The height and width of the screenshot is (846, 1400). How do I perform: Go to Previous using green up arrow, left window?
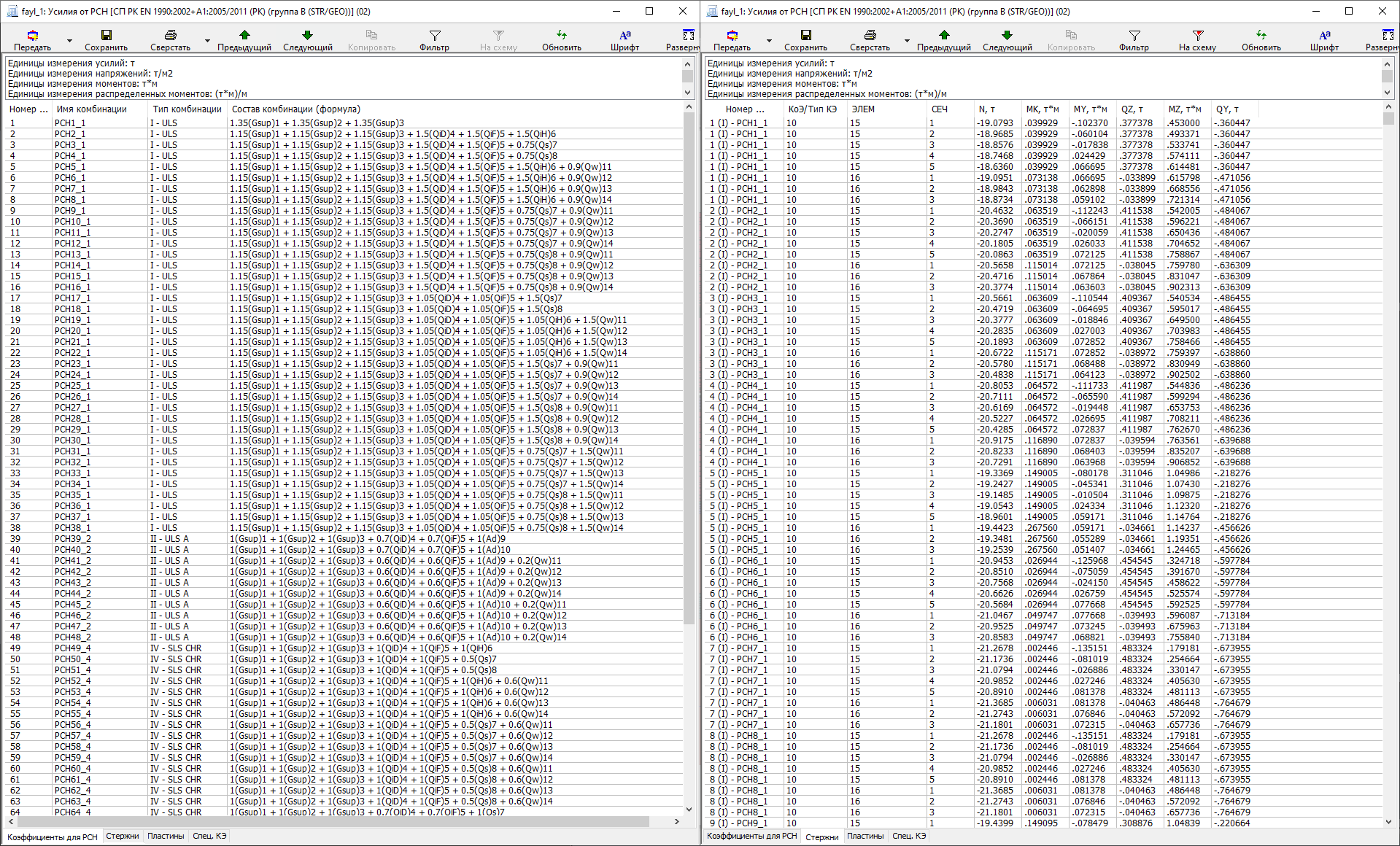pyautogui.click(x=244, y=36)
